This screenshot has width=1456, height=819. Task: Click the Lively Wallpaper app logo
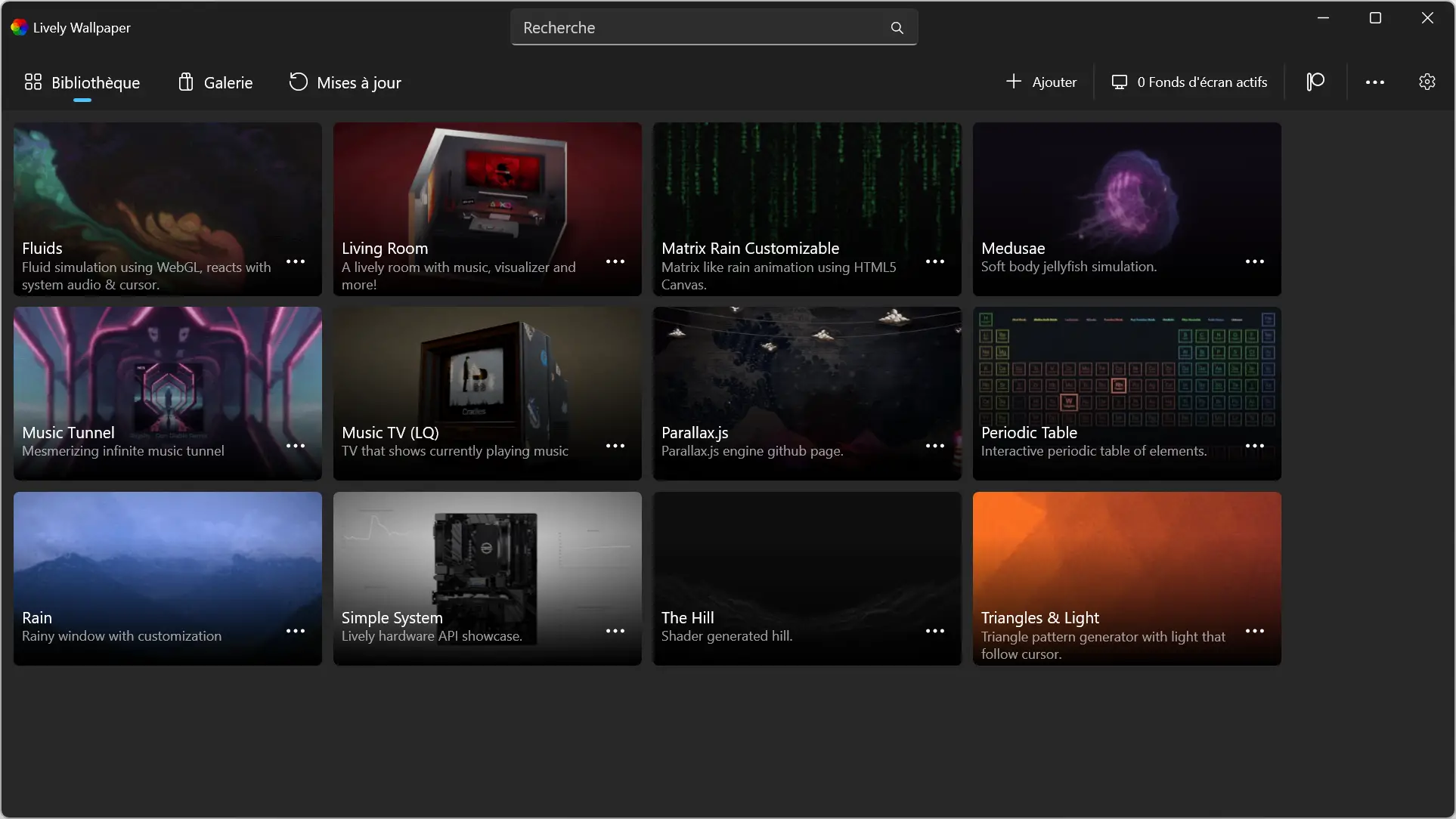[x=19, y=27]
